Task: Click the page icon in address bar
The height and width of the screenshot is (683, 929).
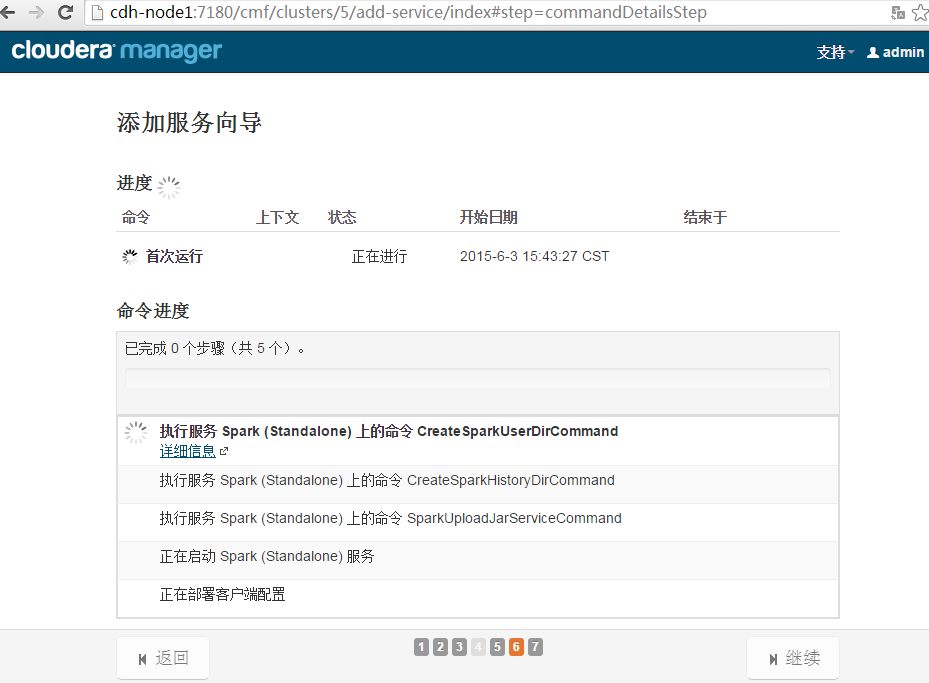Action: (x=98, y=12)
